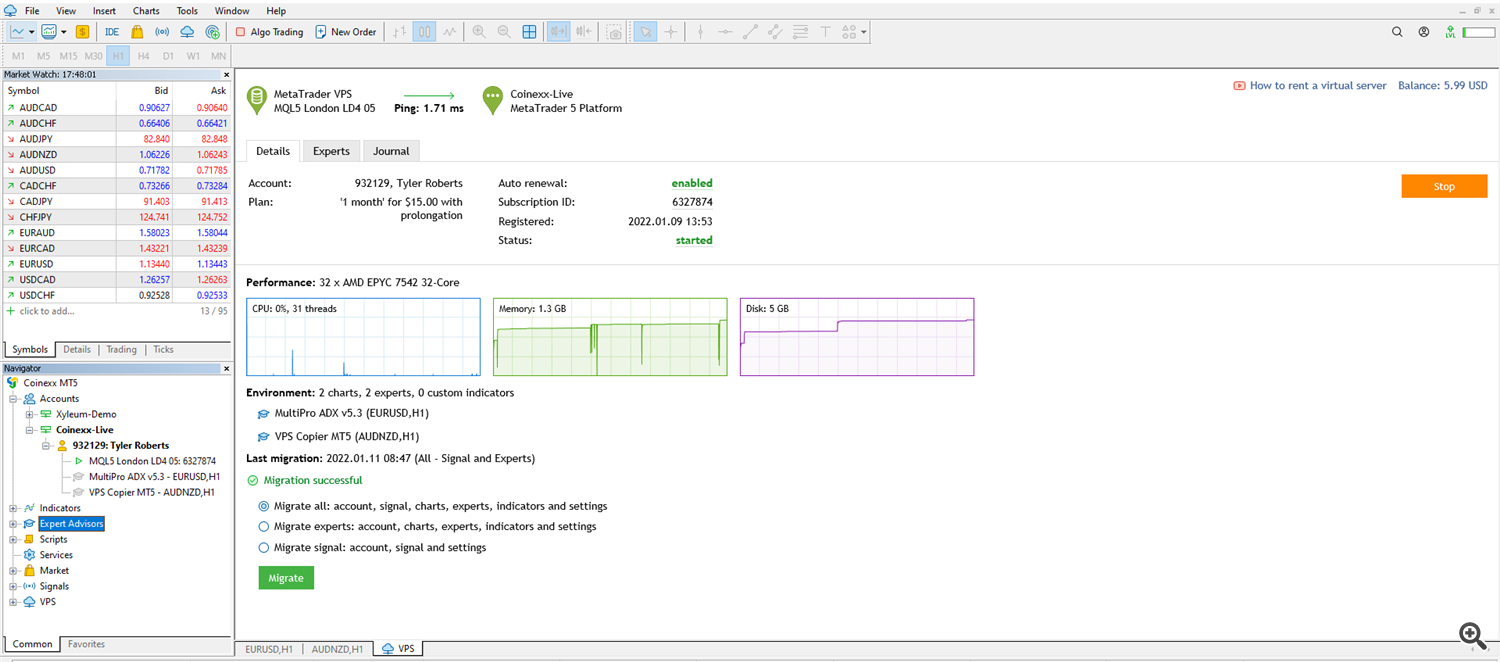
Task: Select the Fibonacci retracement tool
Action: [800, 32]
